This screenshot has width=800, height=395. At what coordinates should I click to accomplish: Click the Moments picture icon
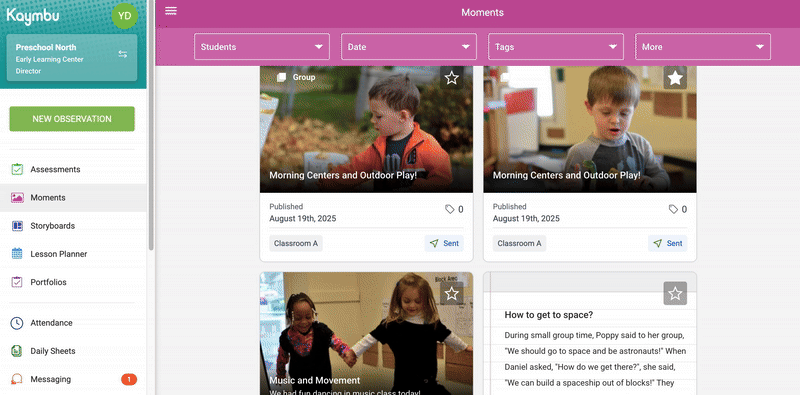17,198
